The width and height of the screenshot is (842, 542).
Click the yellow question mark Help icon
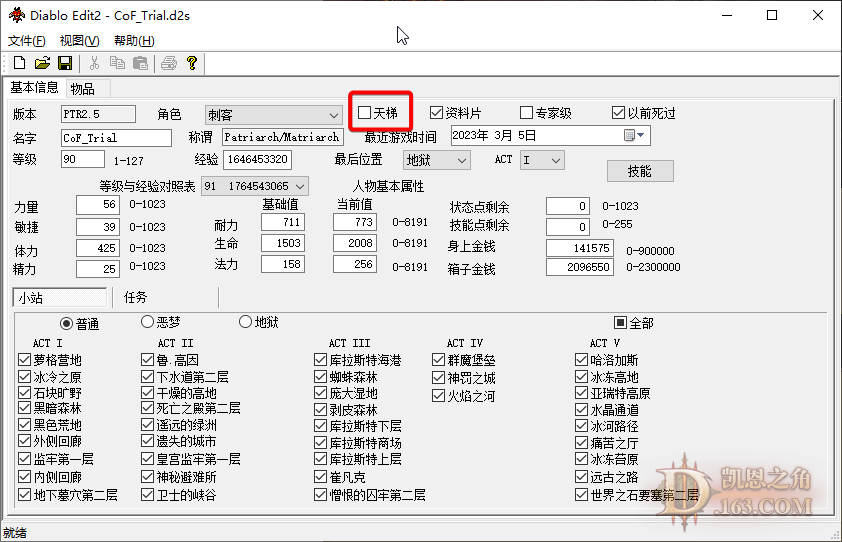click(192, 63)
